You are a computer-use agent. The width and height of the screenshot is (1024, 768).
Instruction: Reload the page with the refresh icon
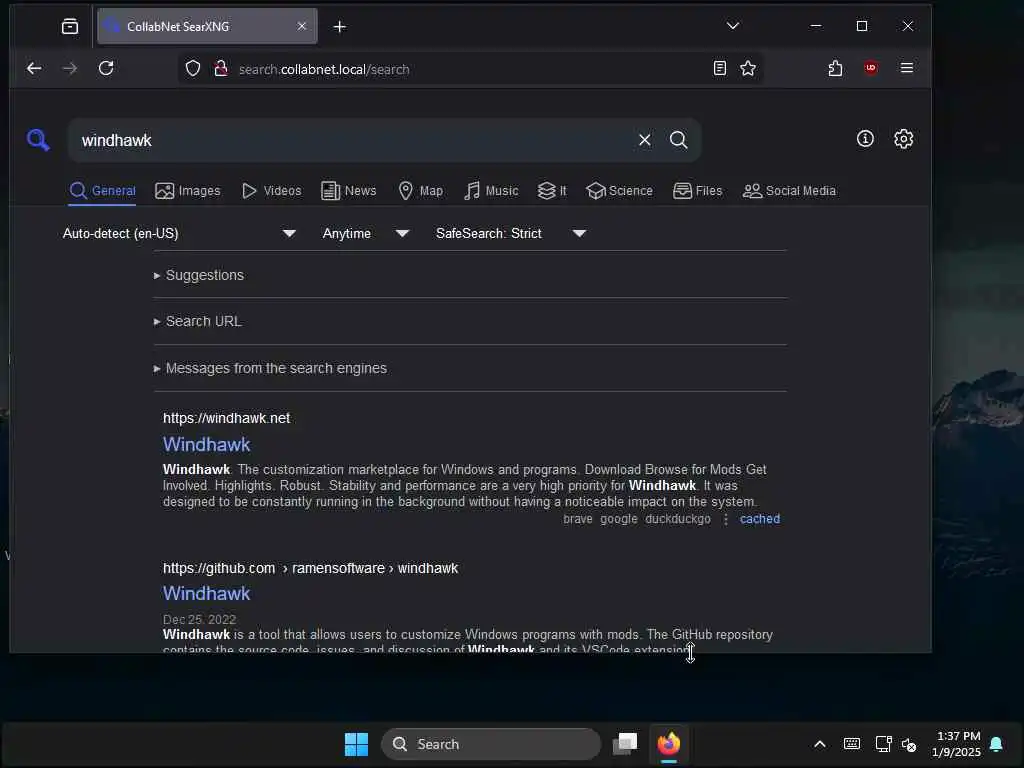point(106,69)
